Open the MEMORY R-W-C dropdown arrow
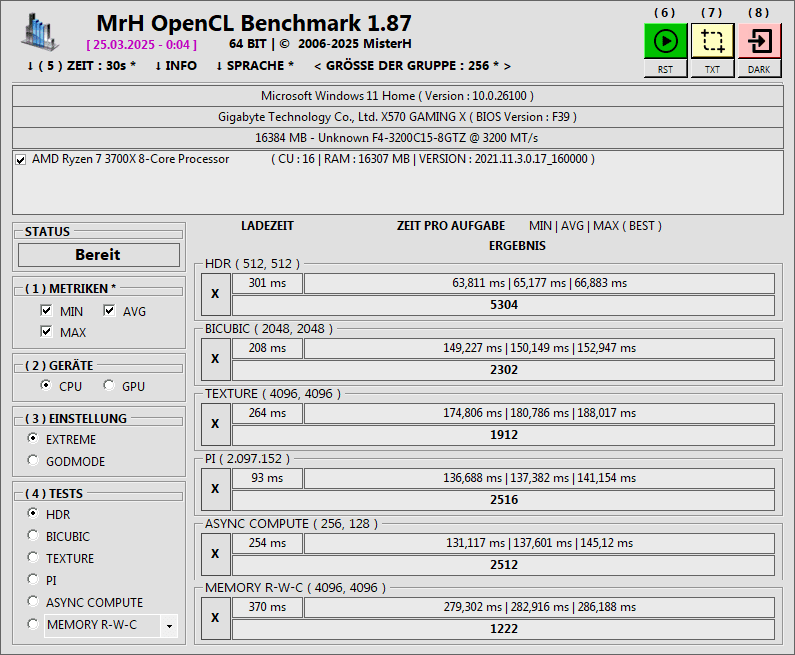 [169, 626]
